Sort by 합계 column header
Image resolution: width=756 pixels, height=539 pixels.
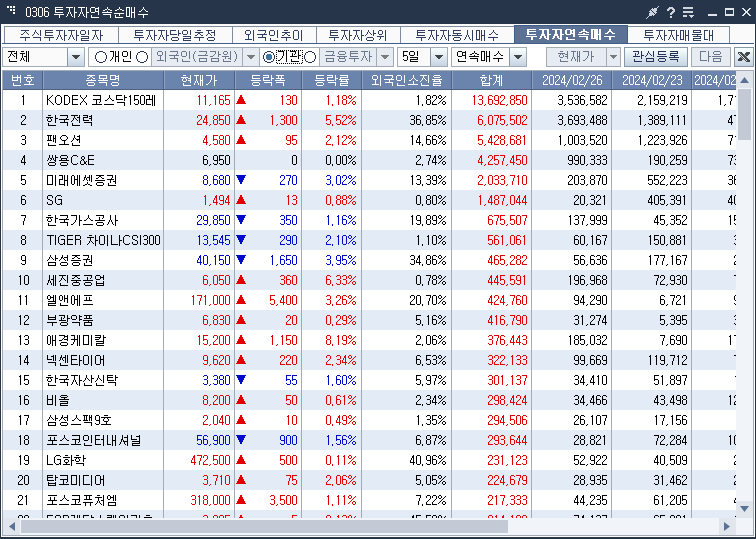point(491,80)
